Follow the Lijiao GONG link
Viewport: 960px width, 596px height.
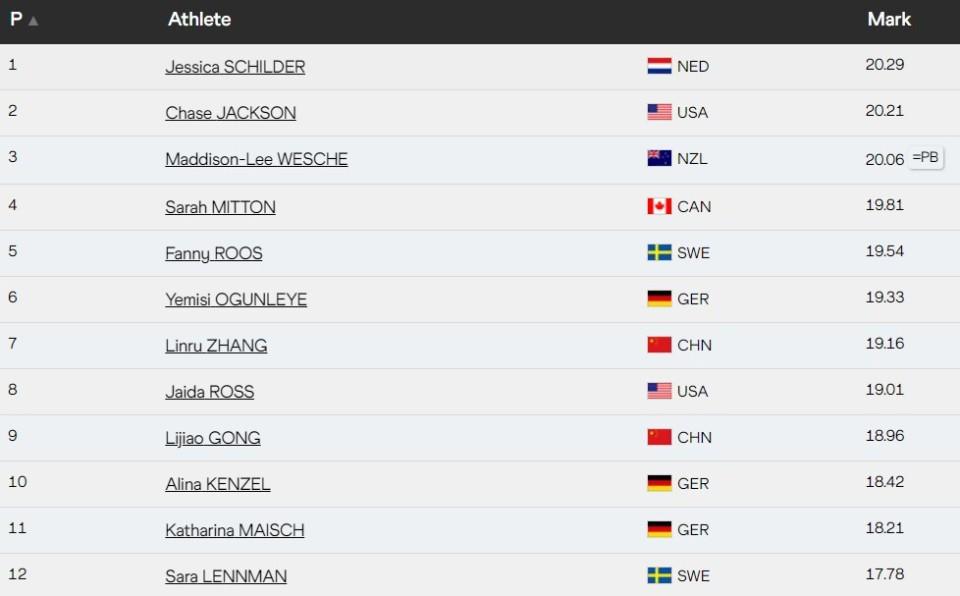213,438
